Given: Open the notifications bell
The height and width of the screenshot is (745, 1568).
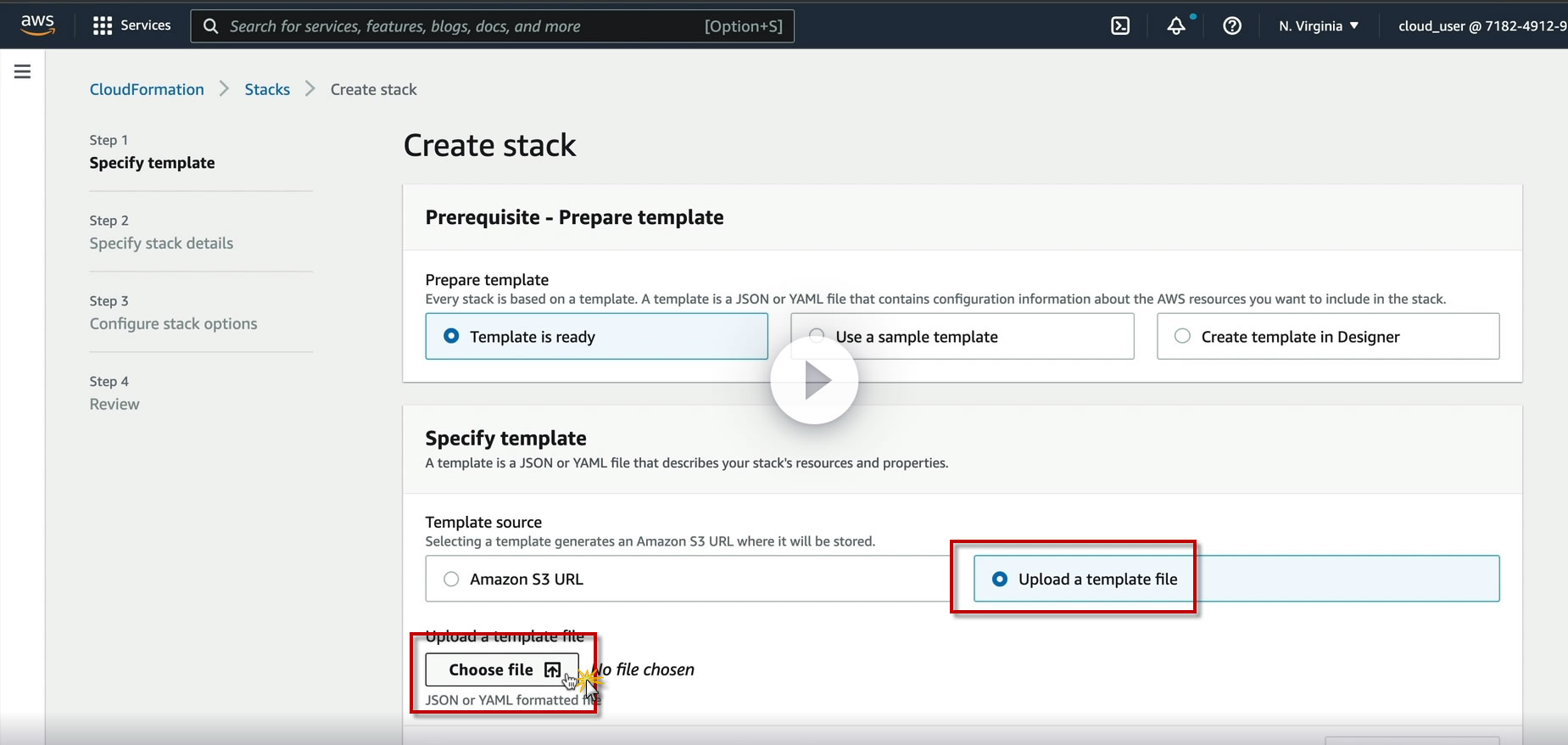Looking at the screenshot, I should pyautogui.click(x=1176, y=25).
